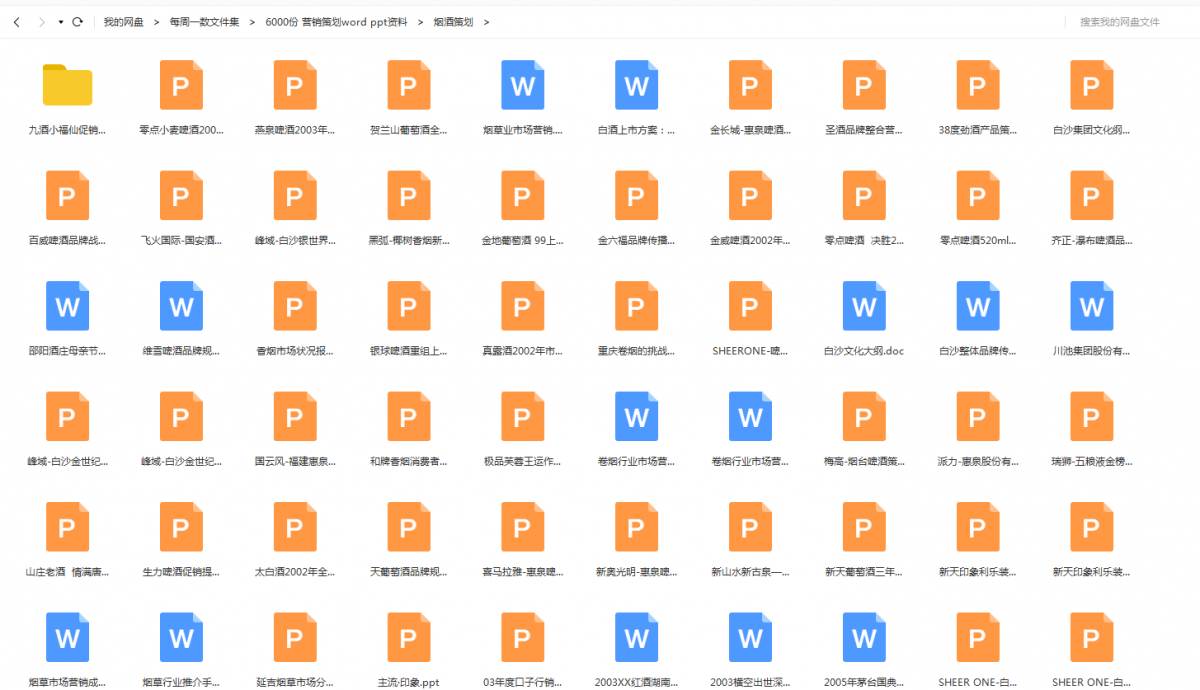Viewport: 1200px width, 690px height.
Task: Select file name 和牌香烟消费者
Action: (x=409, y=462)
